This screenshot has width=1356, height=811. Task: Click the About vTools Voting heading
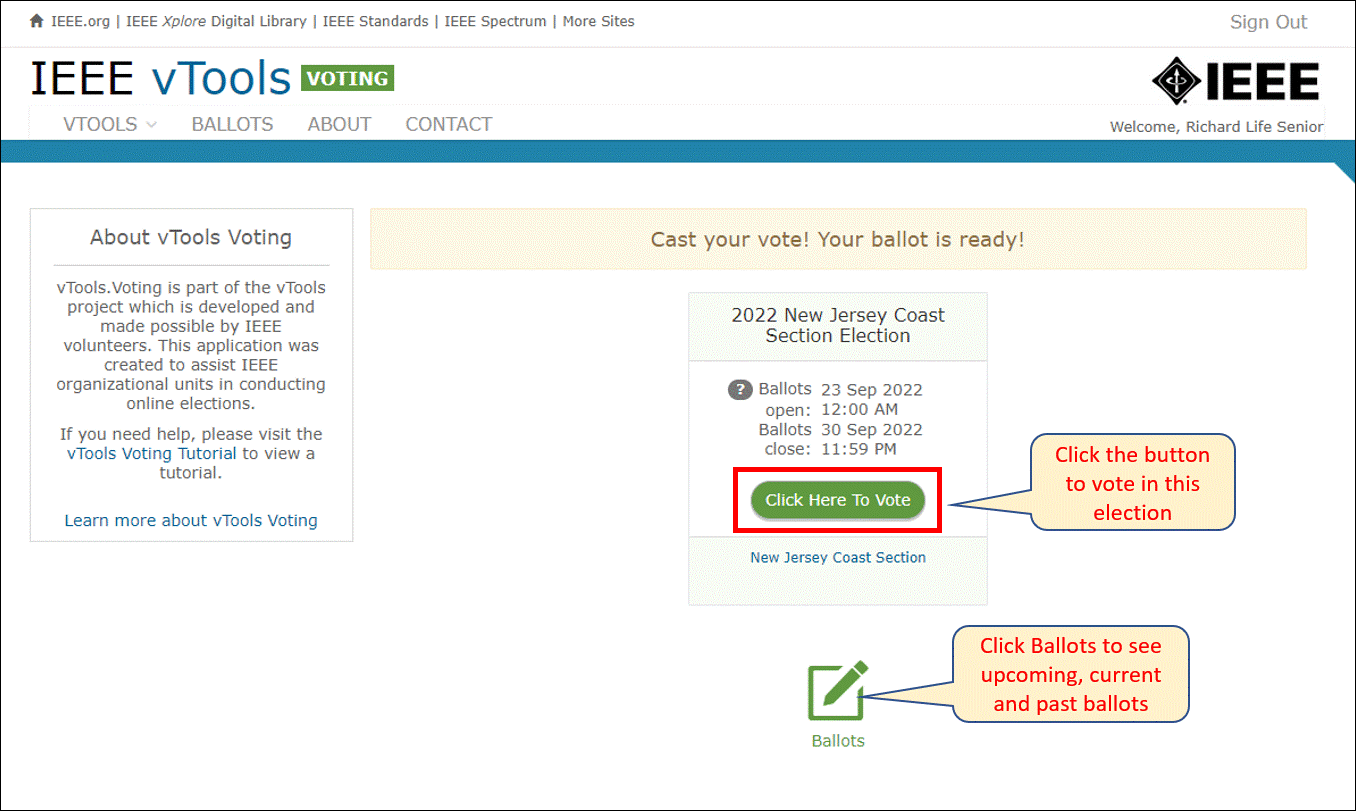coord(191,237)
